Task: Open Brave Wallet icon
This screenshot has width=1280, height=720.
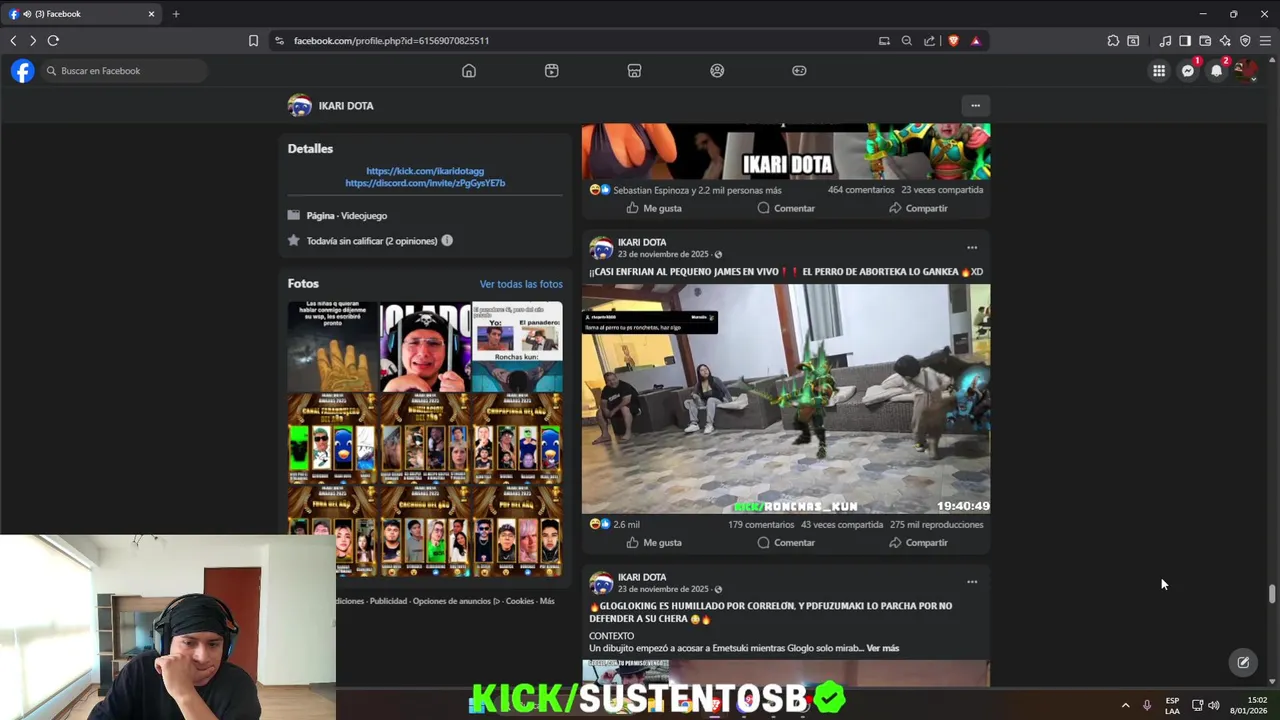Action: pyautogui.click(x=1205, y=41)
